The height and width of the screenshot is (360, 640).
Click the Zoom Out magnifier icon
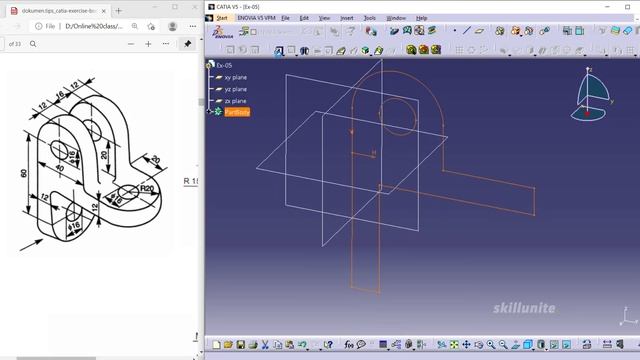[503, 345]
